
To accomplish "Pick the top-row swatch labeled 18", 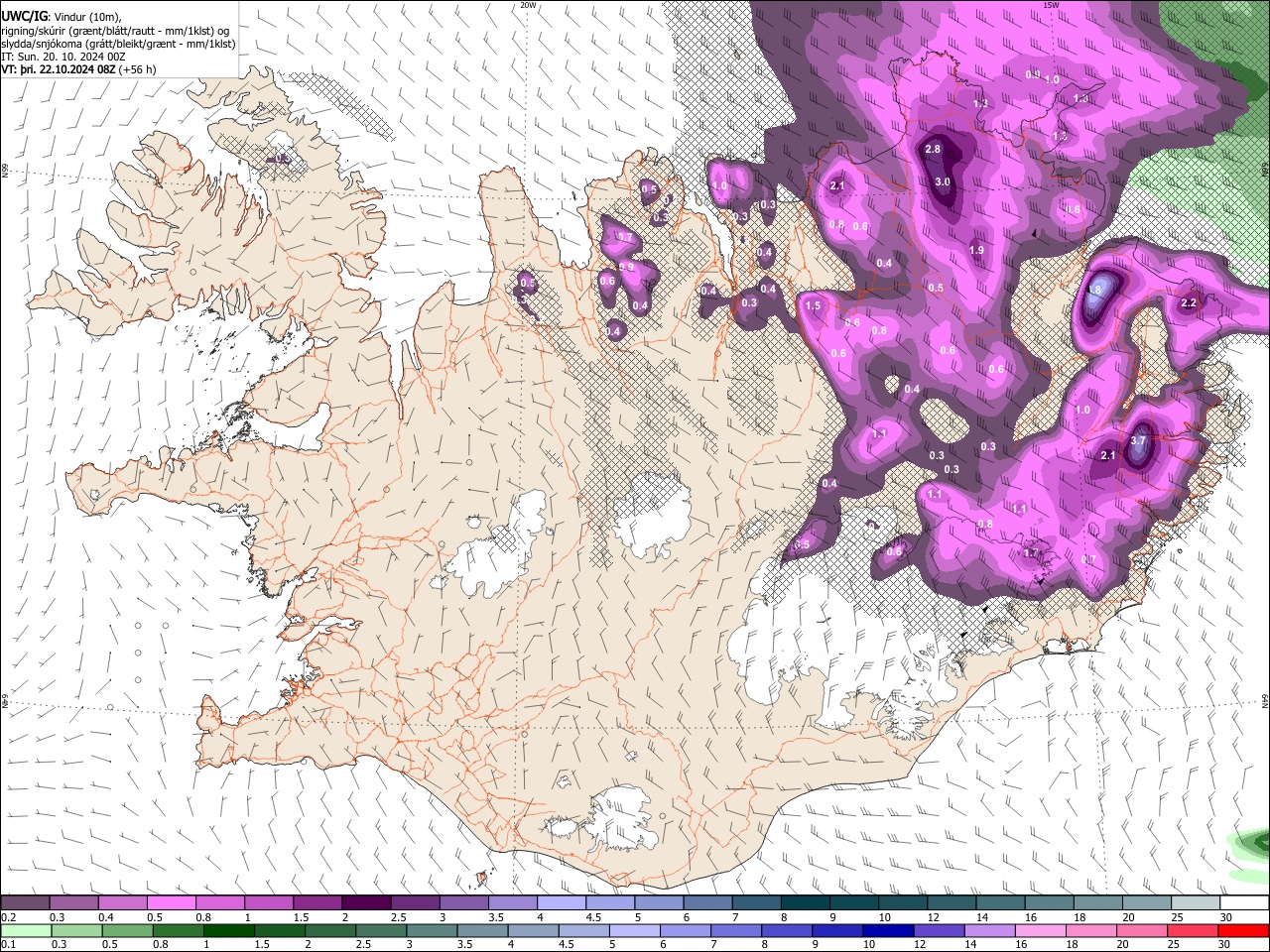I will coord(1099,903).
